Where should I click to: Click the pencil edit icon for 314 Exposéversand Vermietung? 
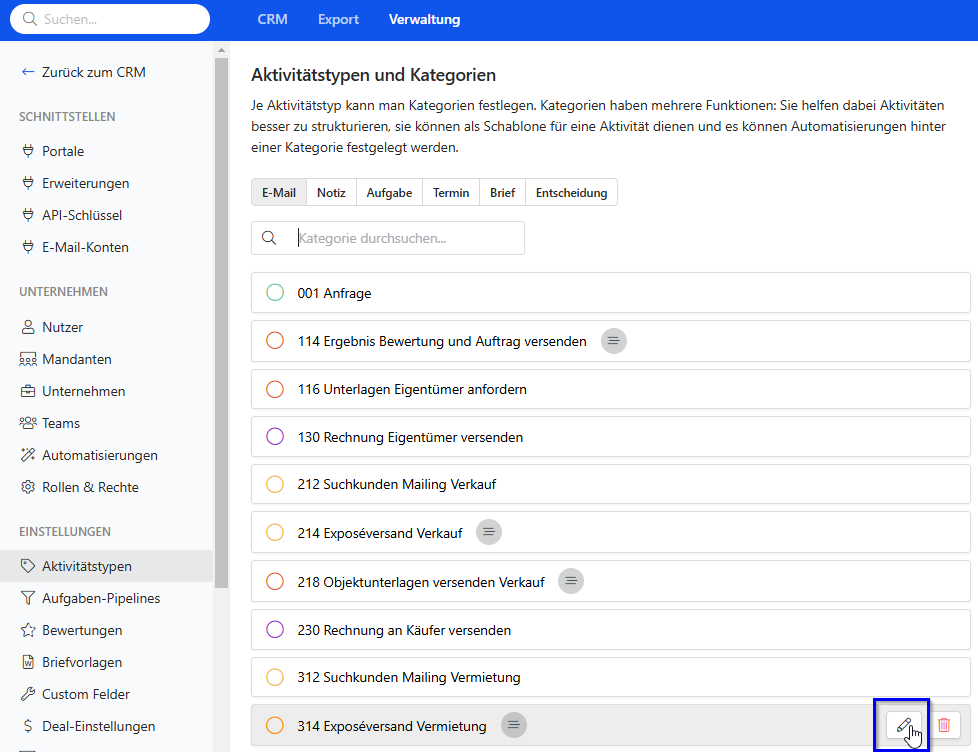[903, 725]
